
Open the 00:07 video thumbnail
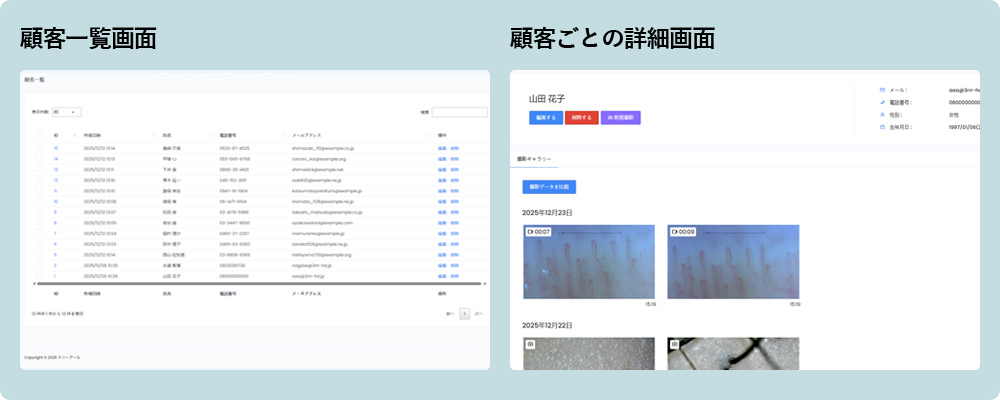click(x=589, y=262)
